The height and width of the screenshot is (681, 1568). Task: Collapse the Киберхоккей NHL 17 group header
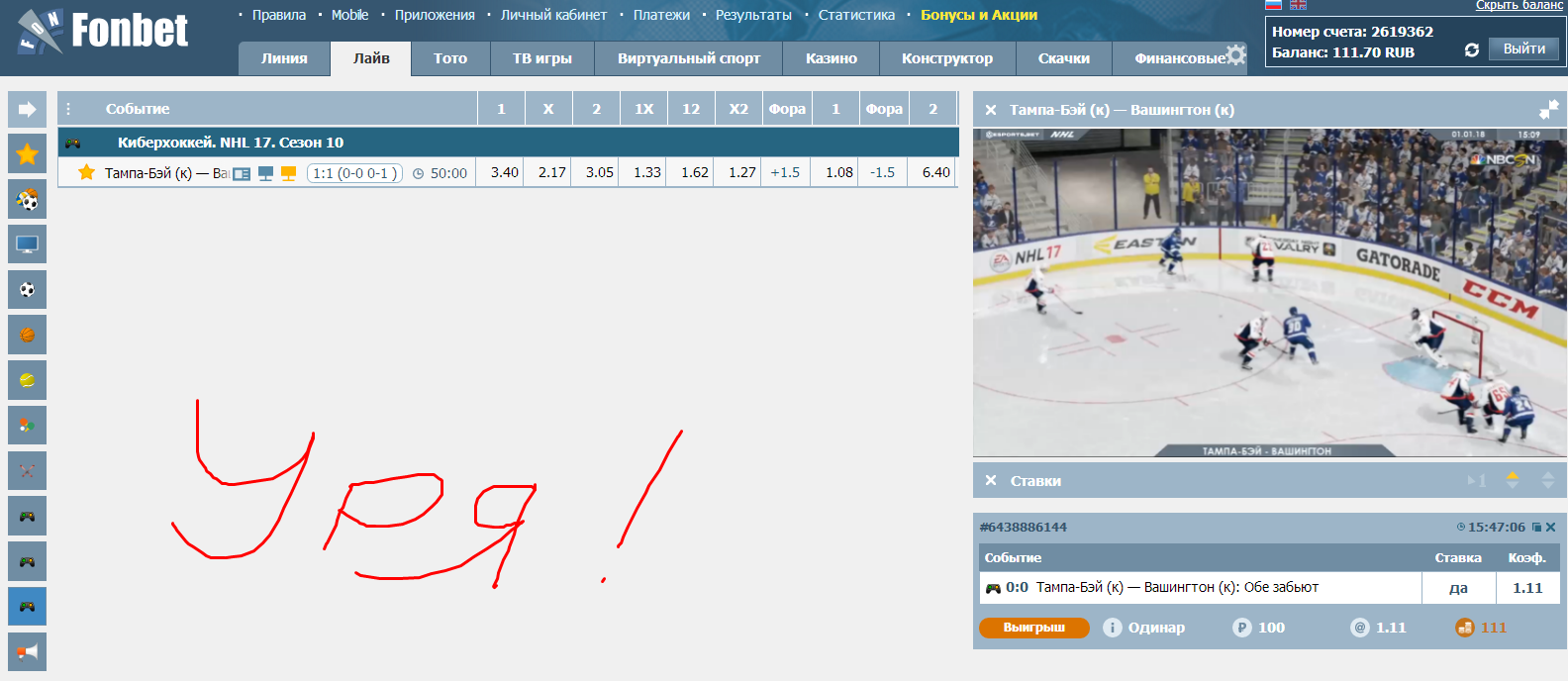(508, 143)
